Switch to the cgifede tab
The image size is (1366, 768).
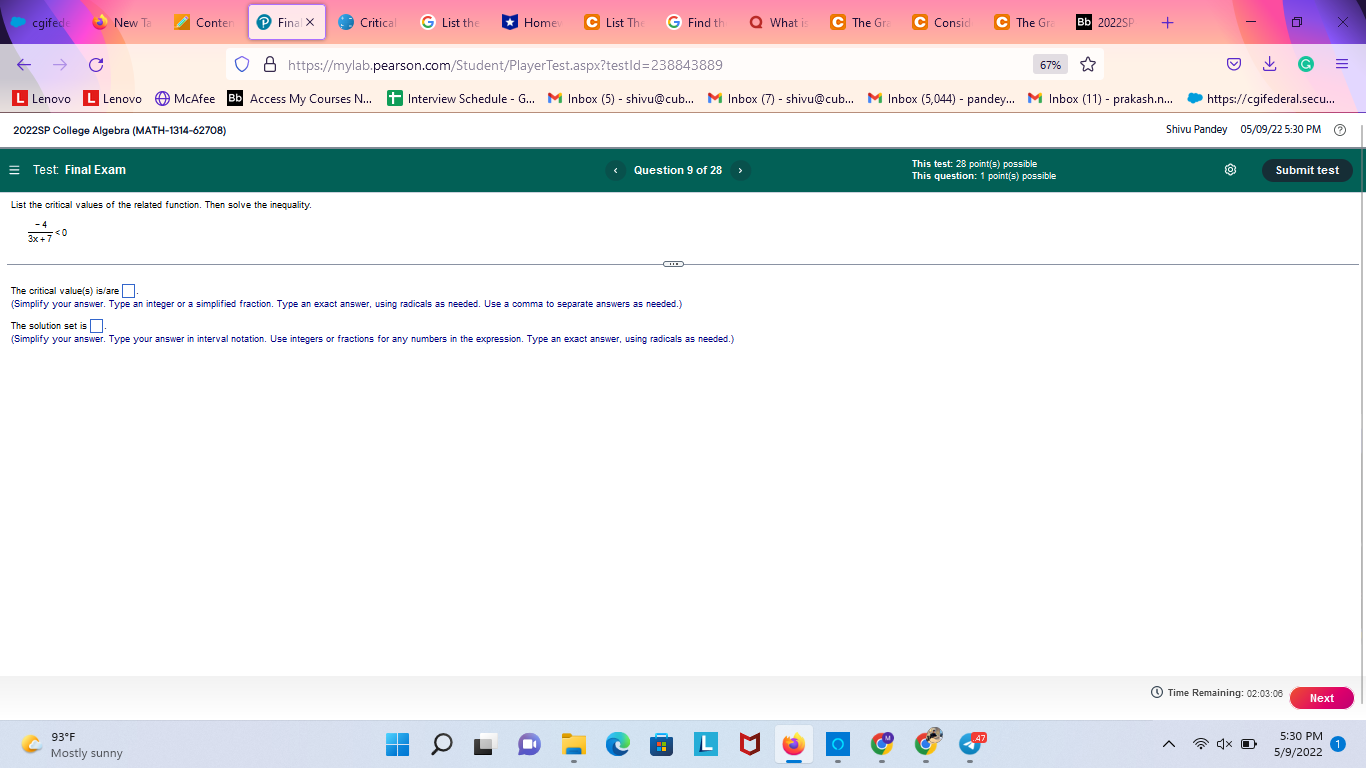click(40, 22)
